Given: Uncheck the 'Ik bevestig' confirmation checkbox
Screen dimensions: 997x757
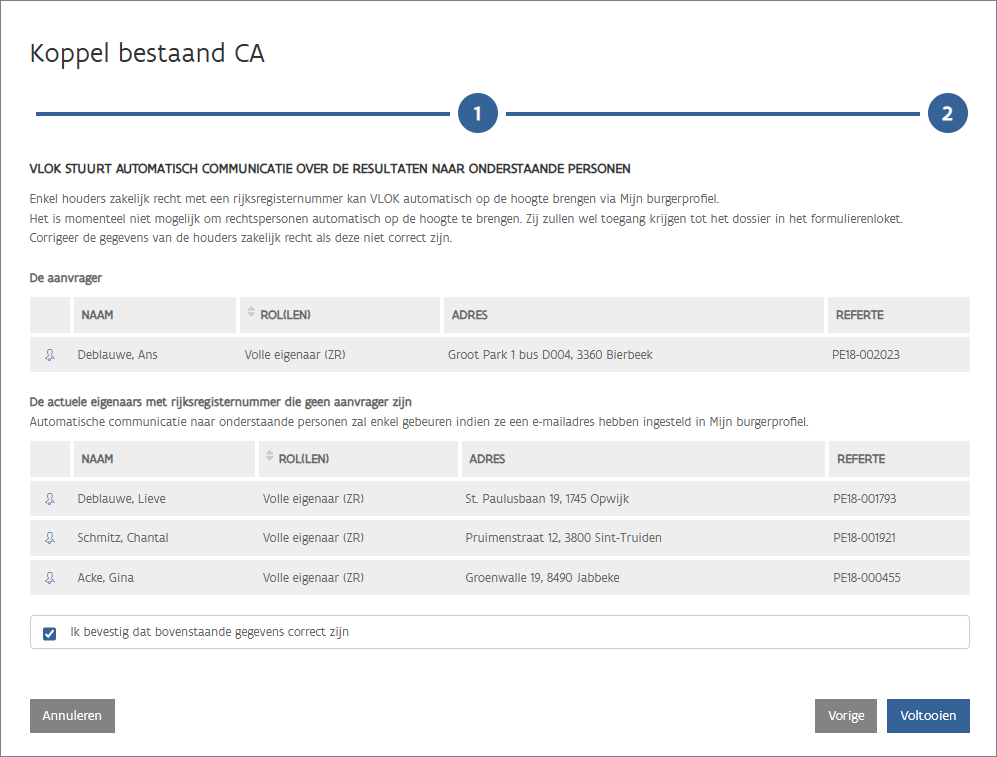Looking at the screenshot, I should tap(50, 633).
